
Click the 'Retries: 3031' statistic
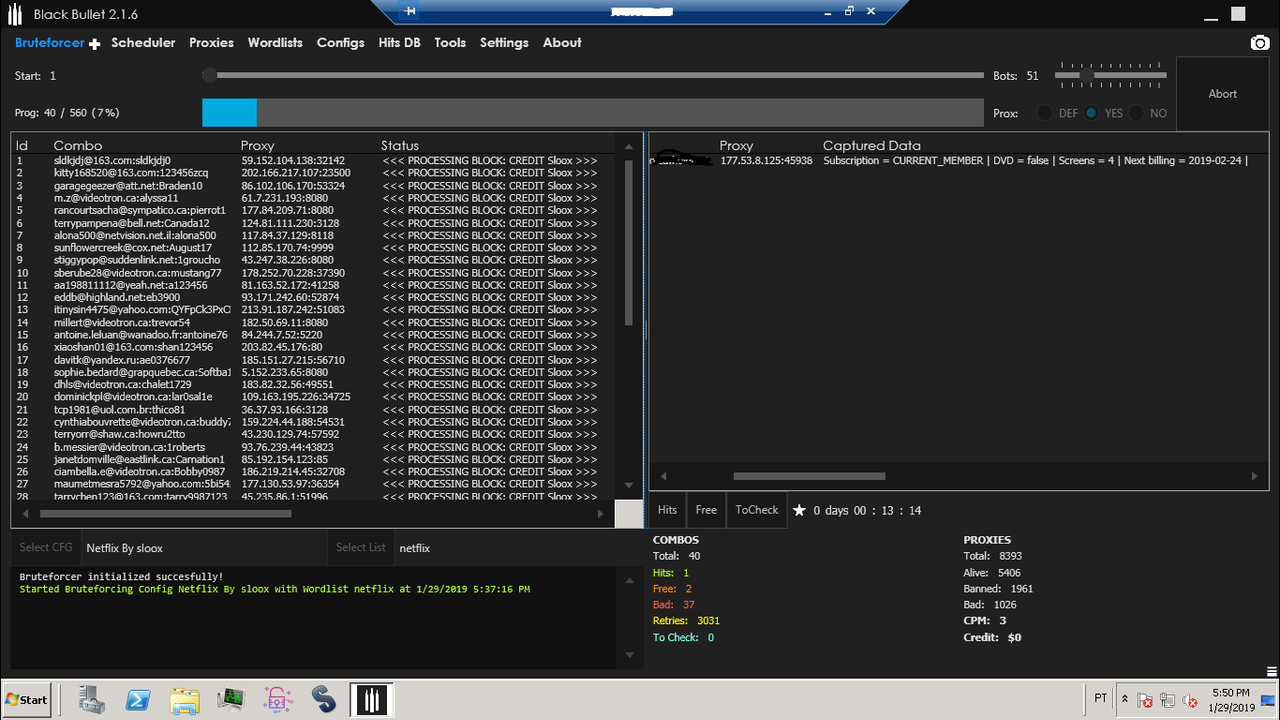(x=686, y=621)
